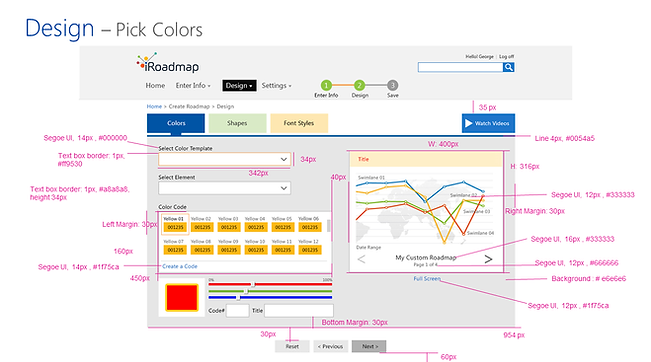Click the Watch Videos button
Viewport: 651px width, 362px height.
488,123
